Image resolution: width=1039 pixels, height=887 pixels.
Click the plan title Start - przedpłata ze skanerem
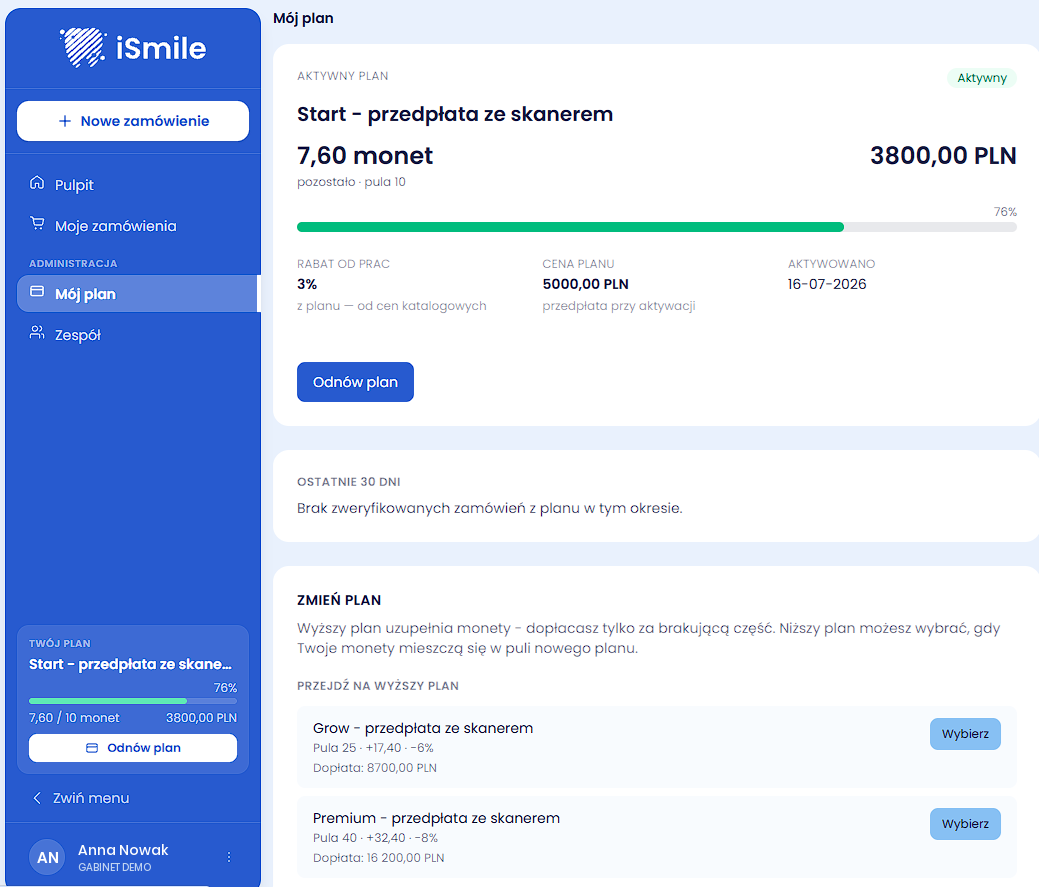455,114
